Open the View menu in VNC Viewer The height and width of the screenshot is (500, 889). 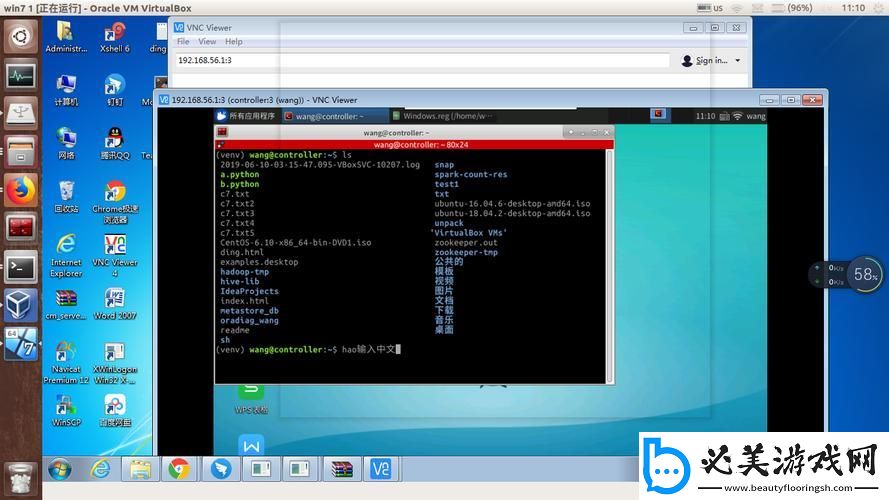[207, 42]
